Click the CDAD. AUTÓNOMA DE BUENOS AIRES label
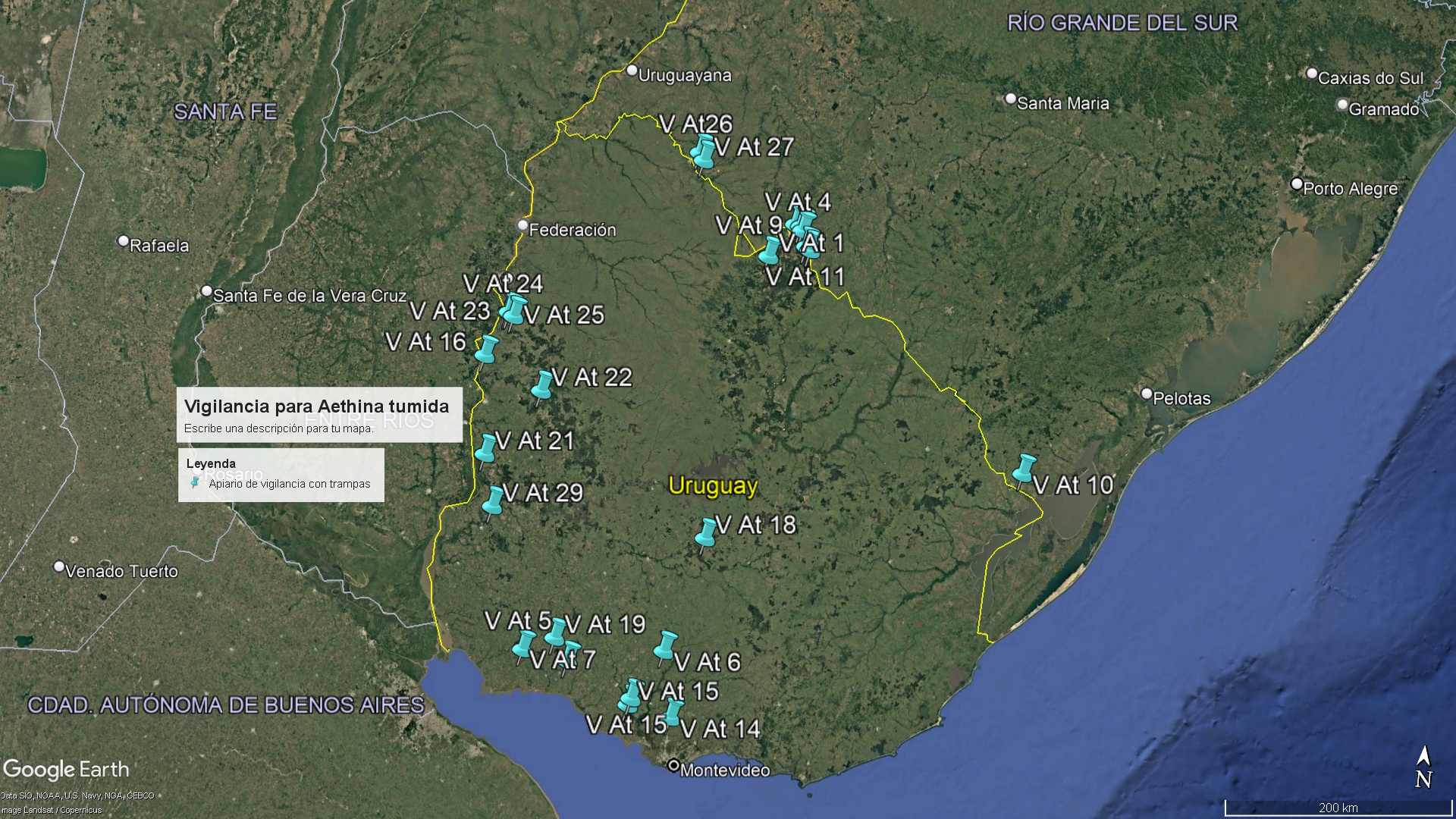The width and height of the screenshot is (1456, 819). pos(226,705)
